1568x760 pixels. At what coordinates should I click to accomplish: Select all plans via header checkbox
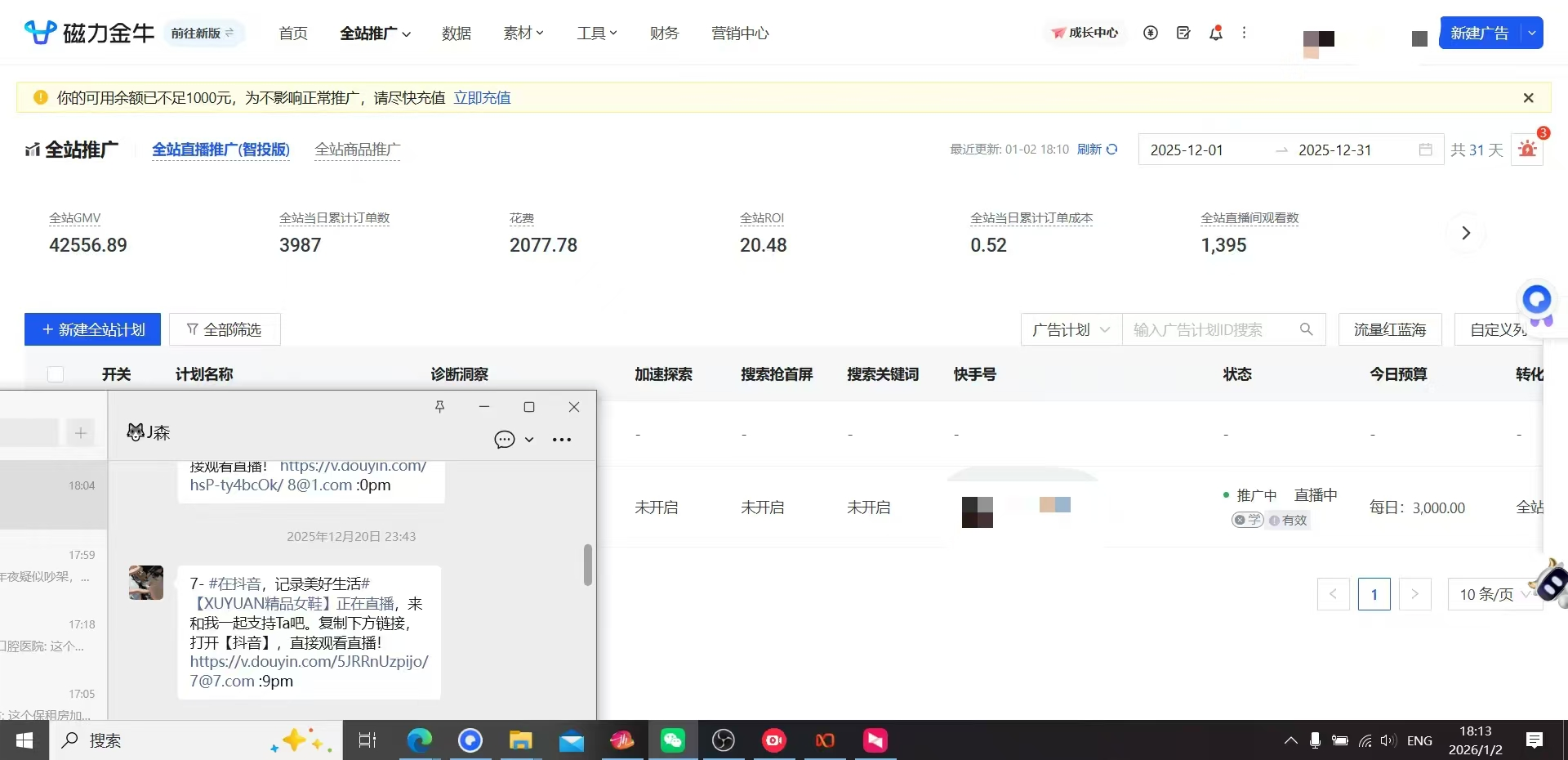pyautogui.click(x=55, y=374)
